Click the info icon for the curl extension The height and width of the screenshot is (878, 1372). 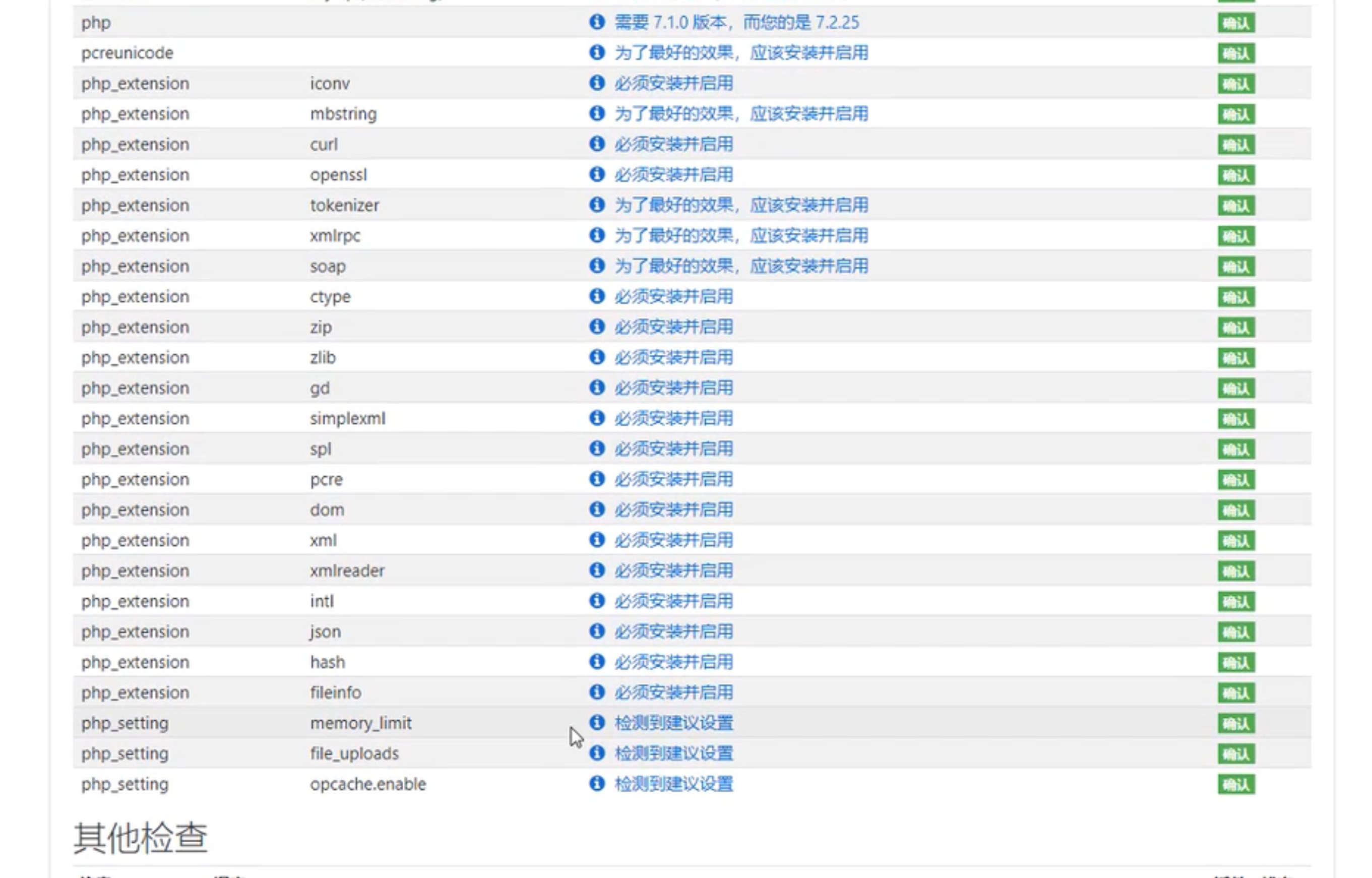click(x=596, y=144)
